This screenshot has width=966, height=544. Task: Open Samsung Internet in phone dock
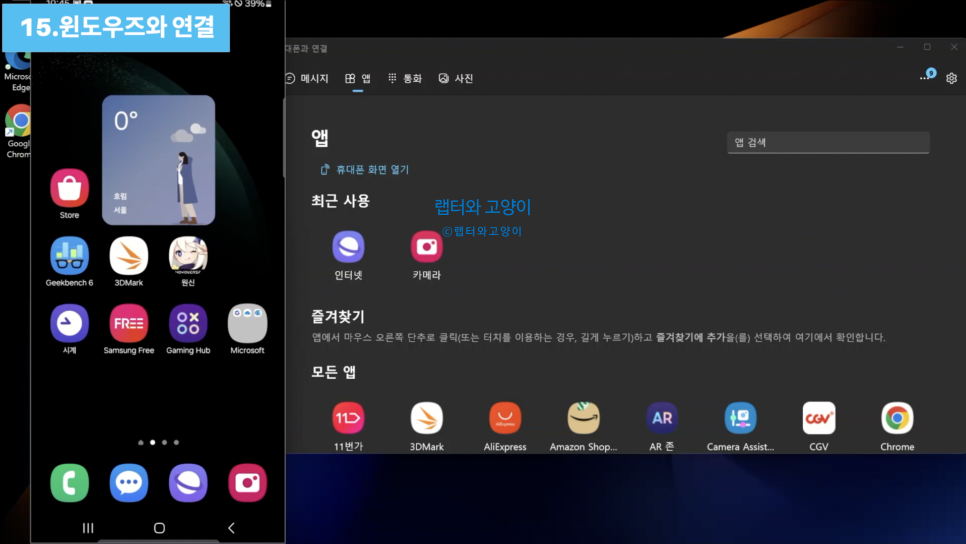(x=188, y=483)
